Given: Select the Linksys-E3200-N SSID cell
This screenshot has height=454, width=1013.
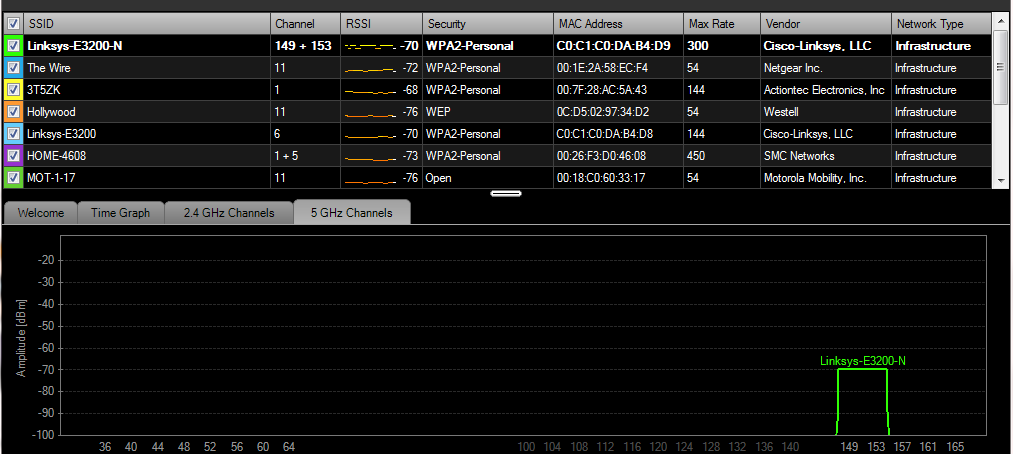Looking at the screenshot, I should click(147, 46).
